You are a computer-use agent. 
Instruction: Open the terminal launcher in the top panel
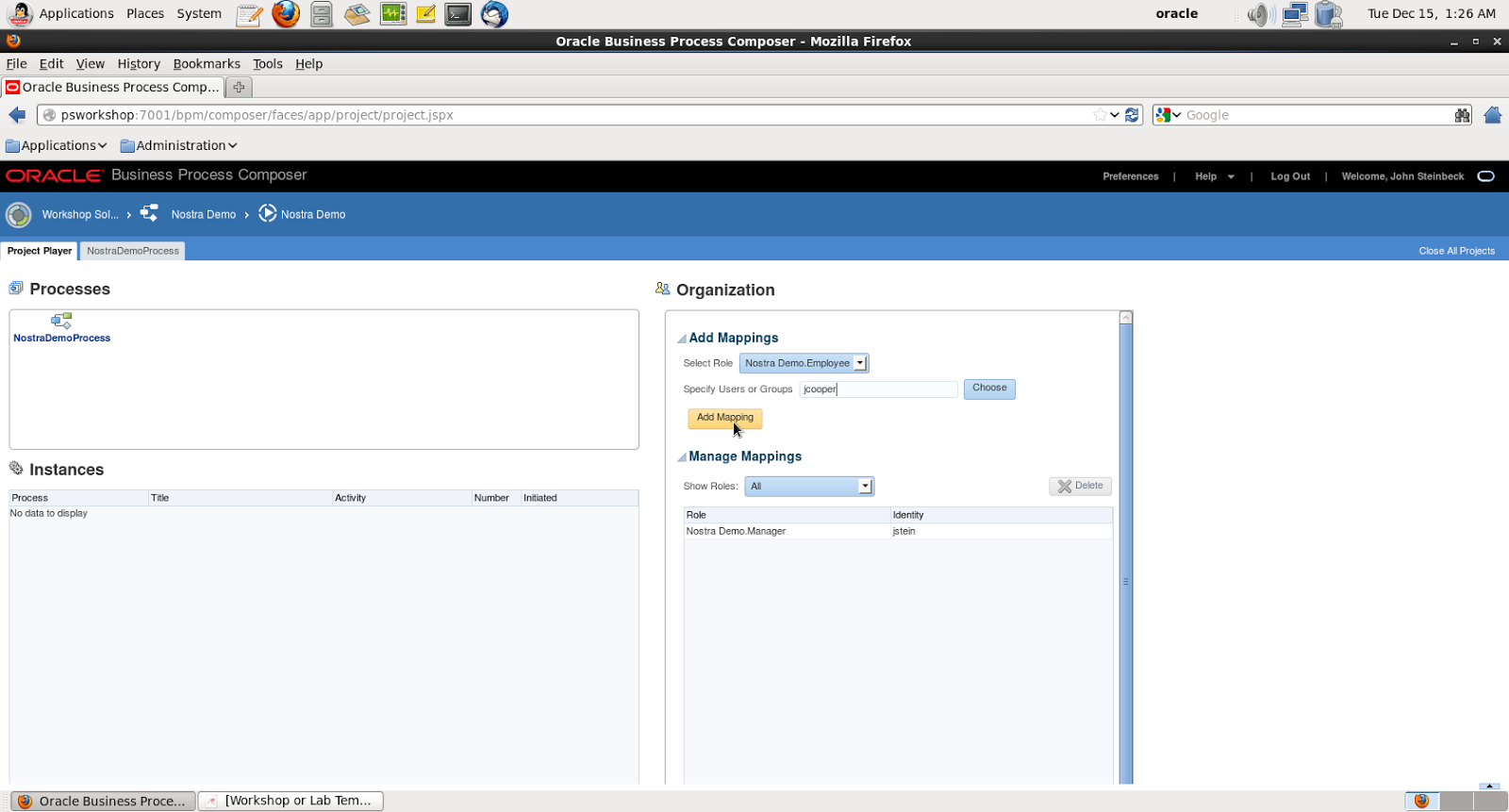point(458,14)
